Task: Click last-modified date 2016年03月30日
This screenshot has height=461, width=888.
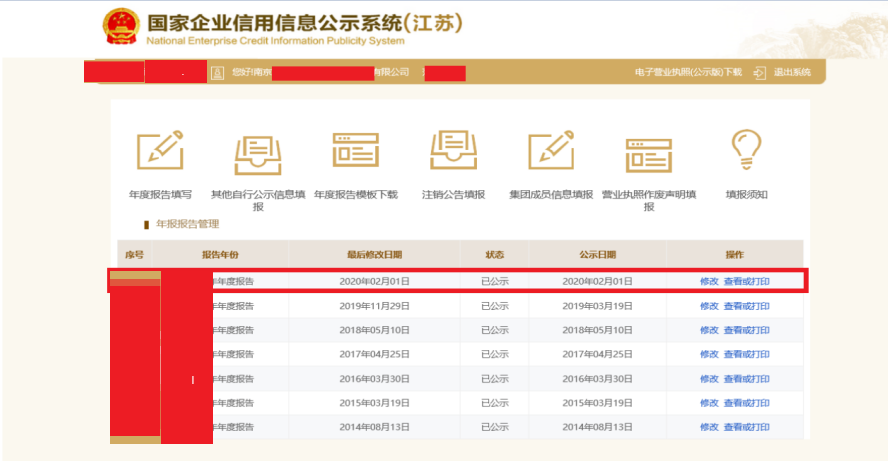Action: (x=374, y=378)
